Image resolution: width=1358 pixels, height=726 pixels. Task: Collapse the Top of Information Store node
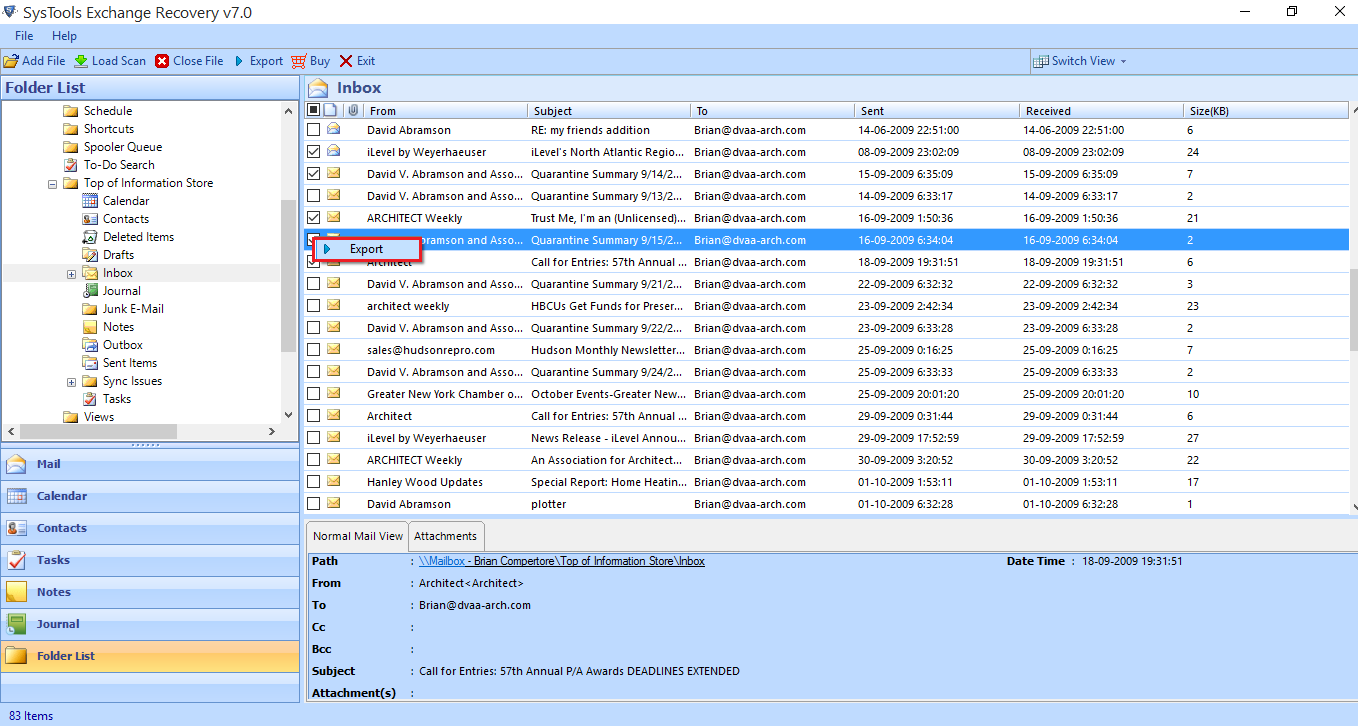tap(52, 184)
